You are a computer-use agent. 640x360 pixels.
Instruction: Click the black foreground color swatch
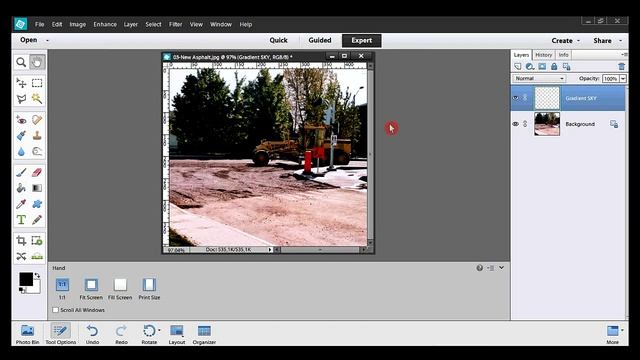point(26,280)
